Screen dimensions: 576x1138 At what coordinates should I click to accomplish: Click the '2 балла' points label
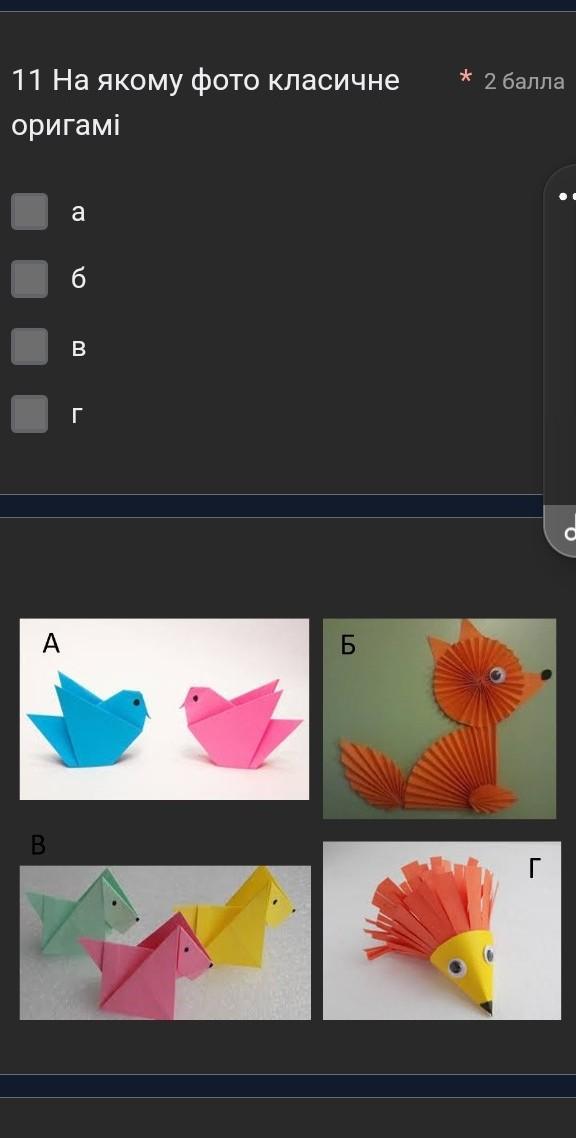(x=524, y=81)
